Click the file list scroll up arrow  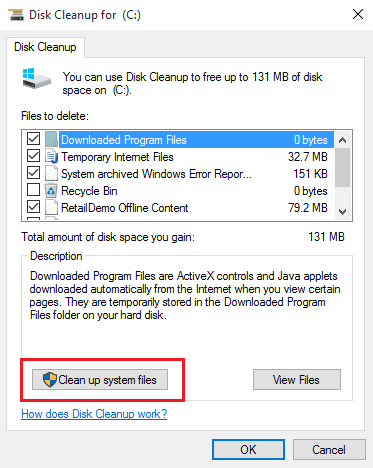tap(342, 140)
